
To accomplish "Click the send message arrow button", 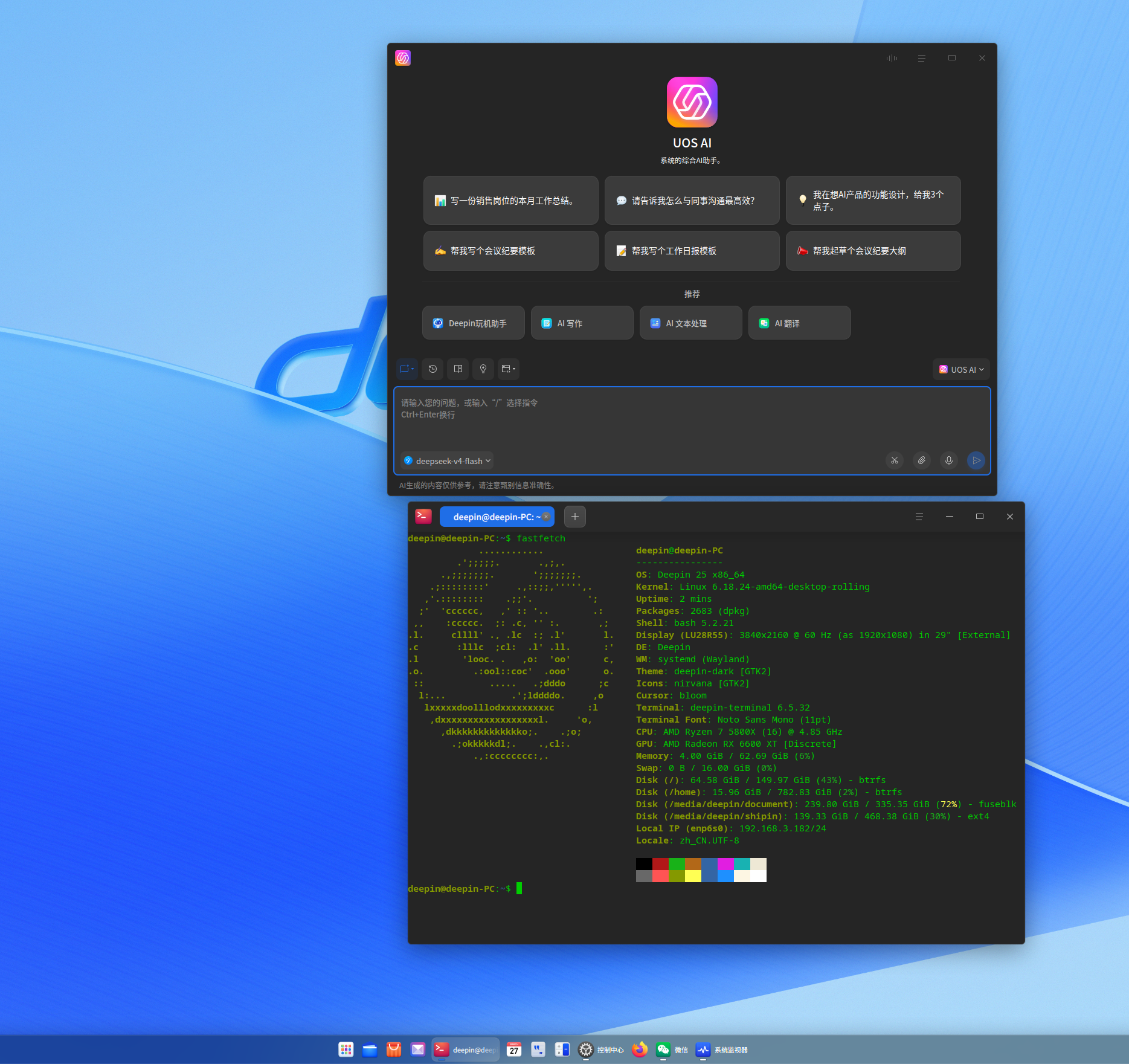I will tap(976, 460).
